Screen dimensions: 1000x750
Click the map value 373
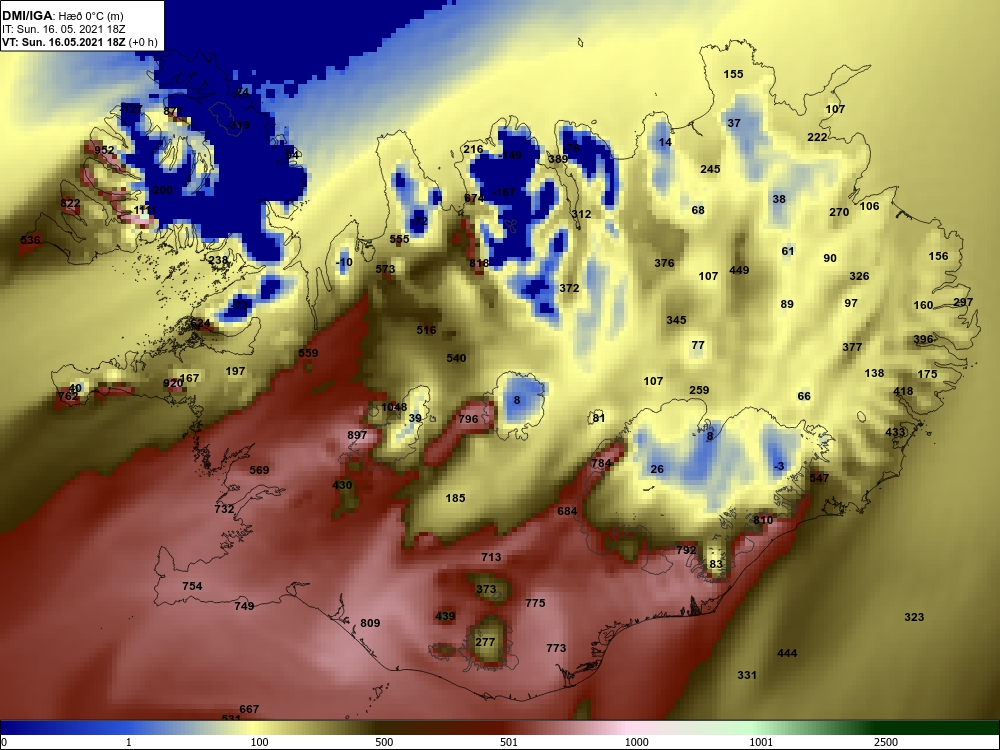(x=486, y=589)
